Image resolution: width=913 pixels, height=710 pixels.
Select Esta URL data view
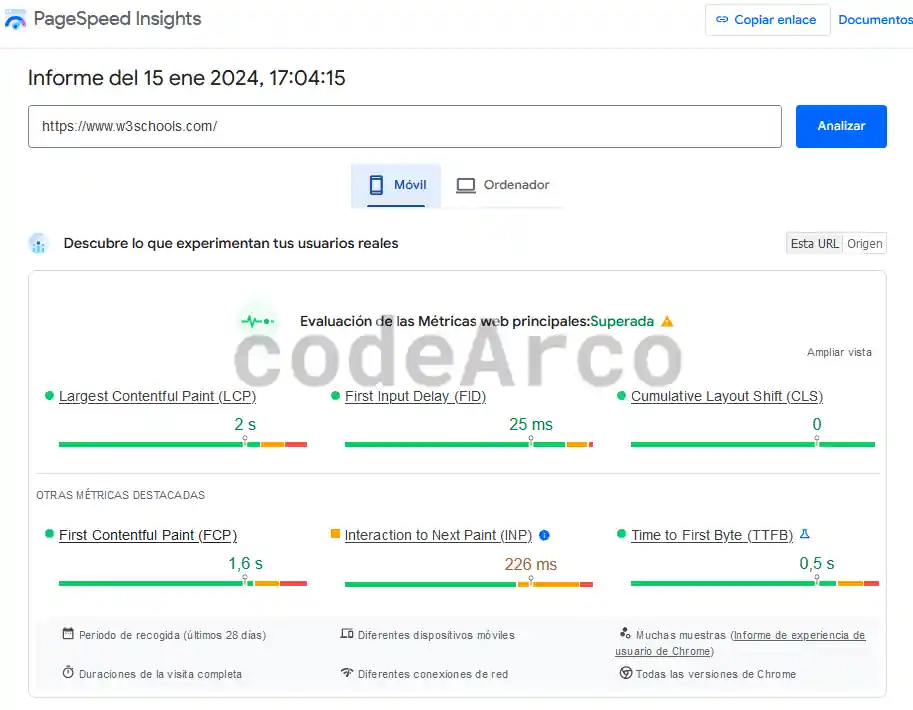(814, 243)
